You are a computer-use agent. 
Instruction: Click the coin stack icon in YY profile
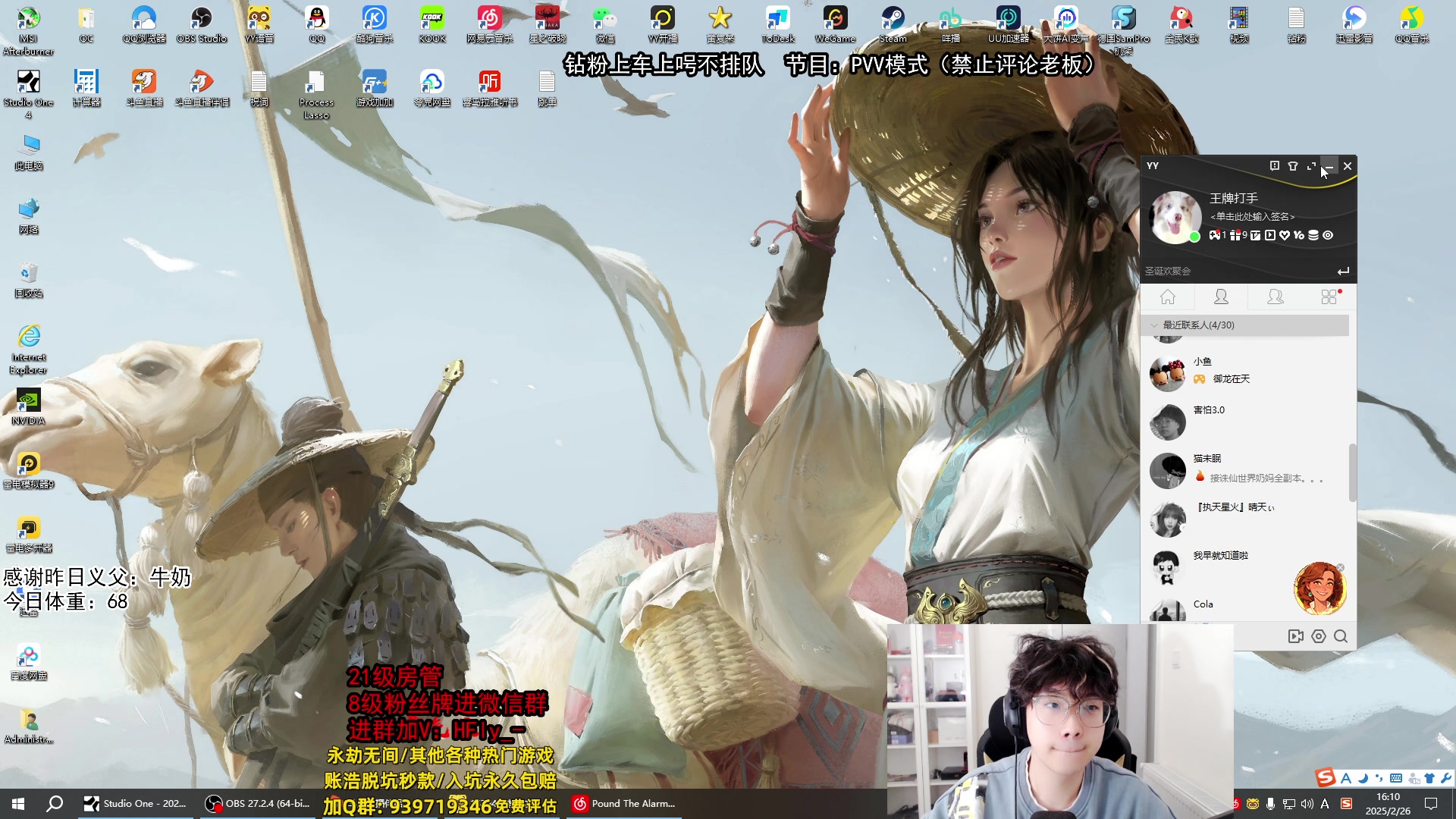[1313, 235]
